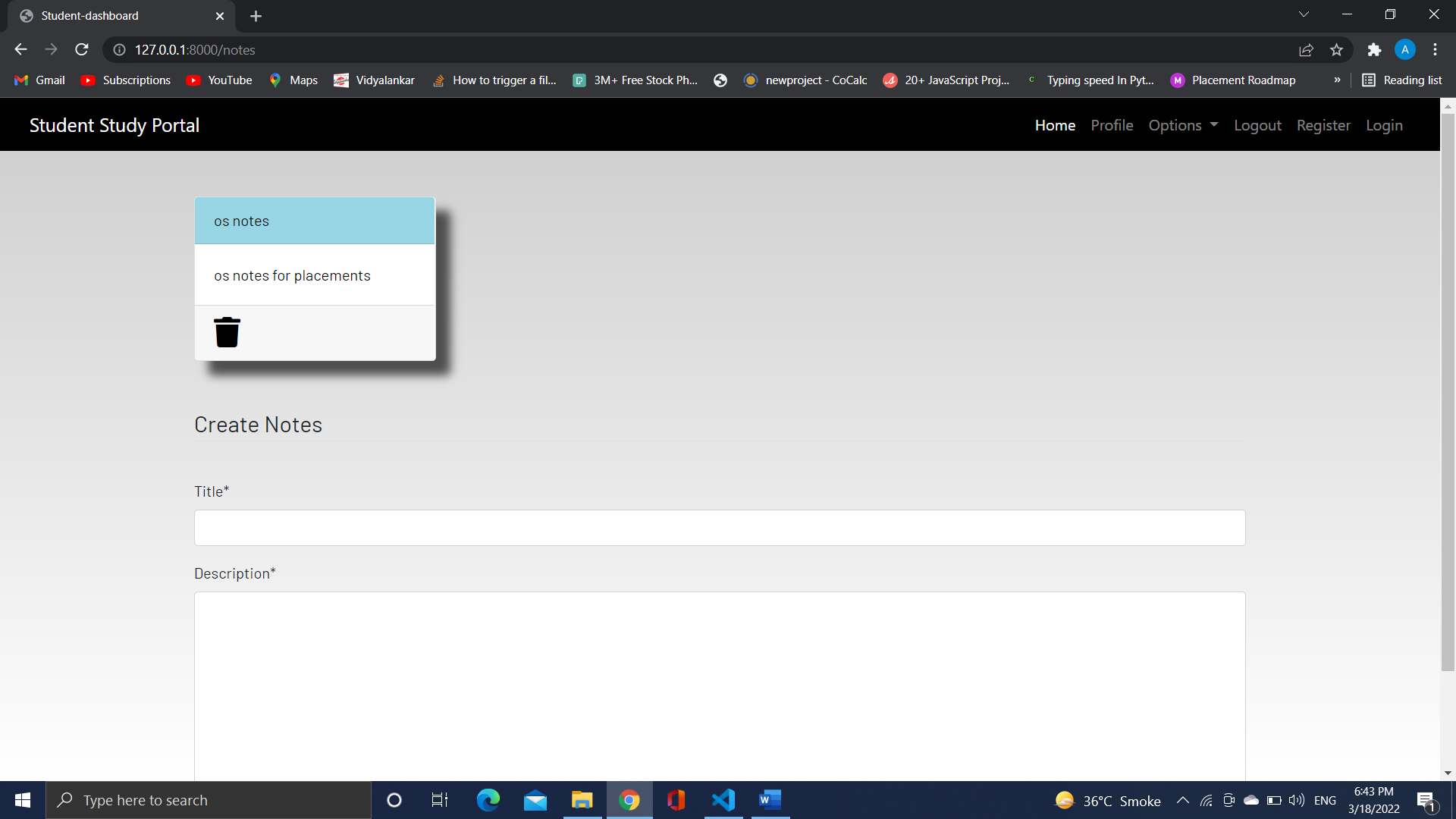Open the Gmail bookmark
This screenshot has height=819, width=1456.
40,80
